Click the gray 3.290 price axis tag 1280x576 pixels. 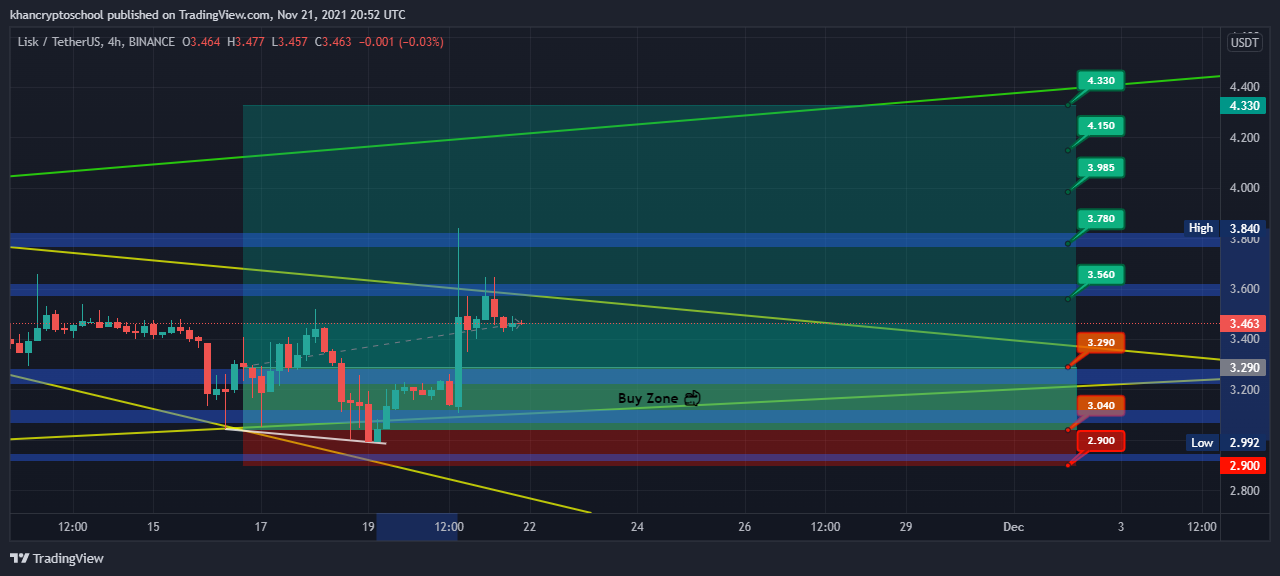coord(1245,367)
